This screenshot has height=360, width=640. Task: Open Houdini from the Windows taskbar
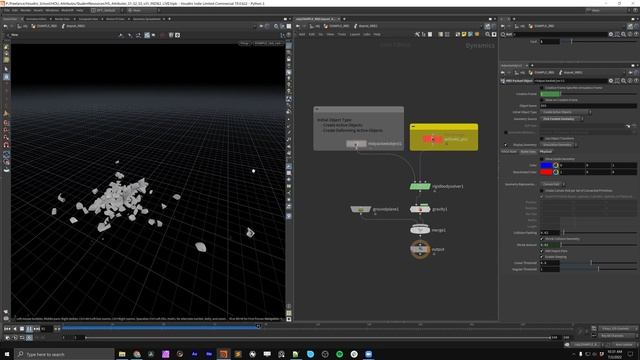pos(223,354)
